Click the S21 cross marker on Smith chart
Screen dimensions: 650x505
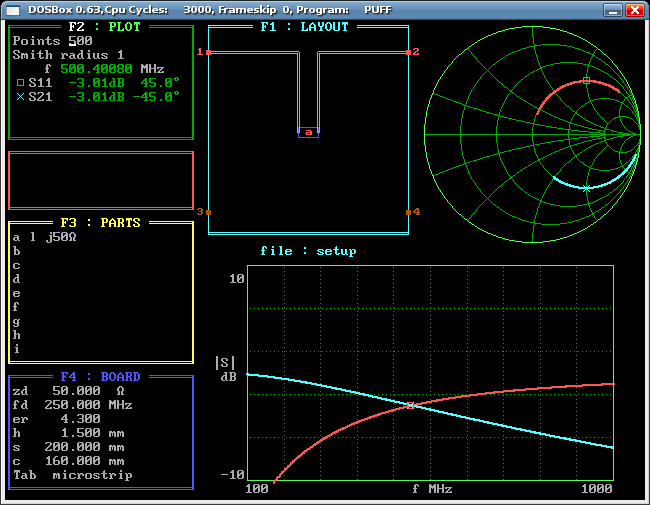[x=586, y=189]
